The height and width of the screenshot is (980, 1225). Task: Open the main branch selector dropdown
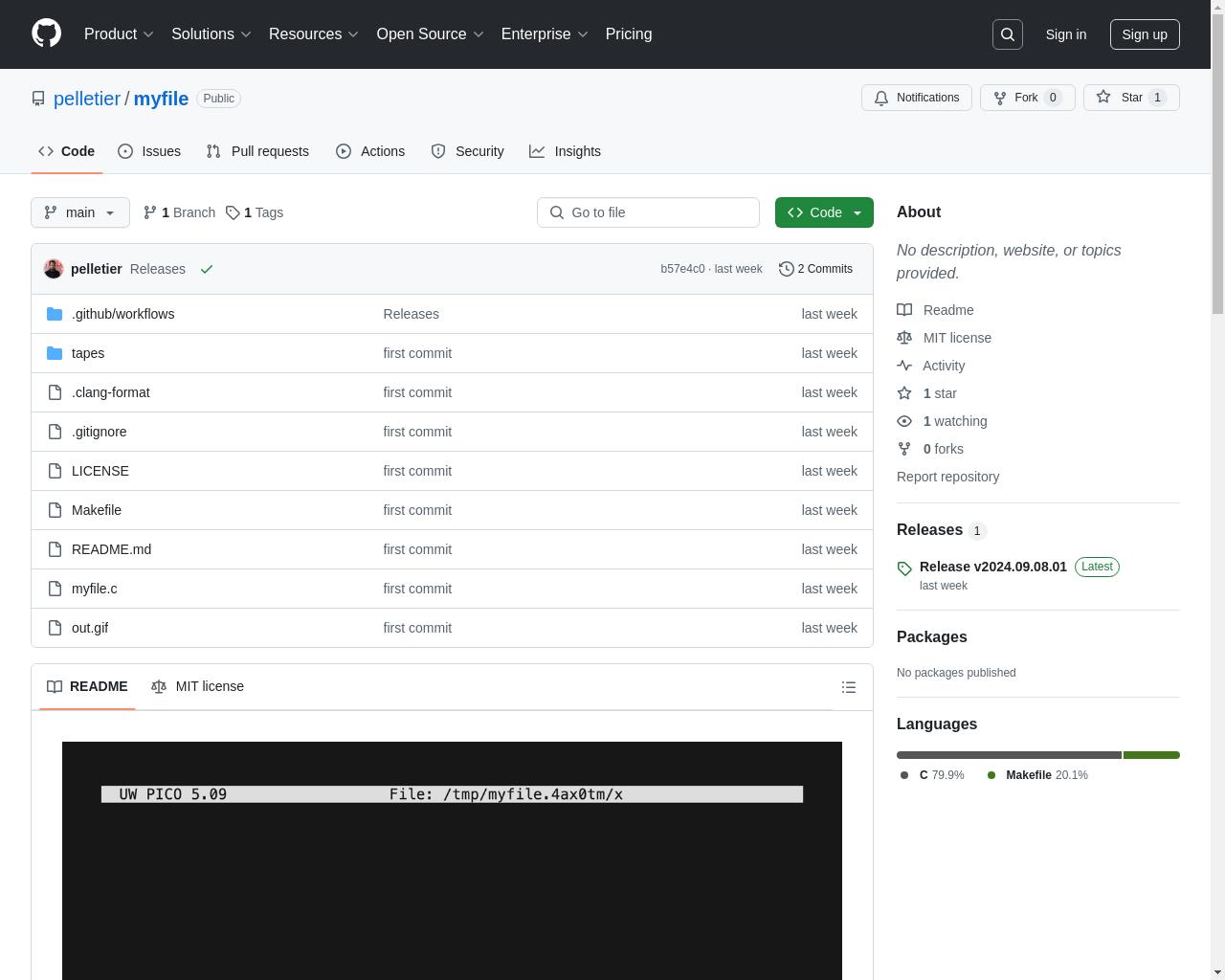click(80, 212)
